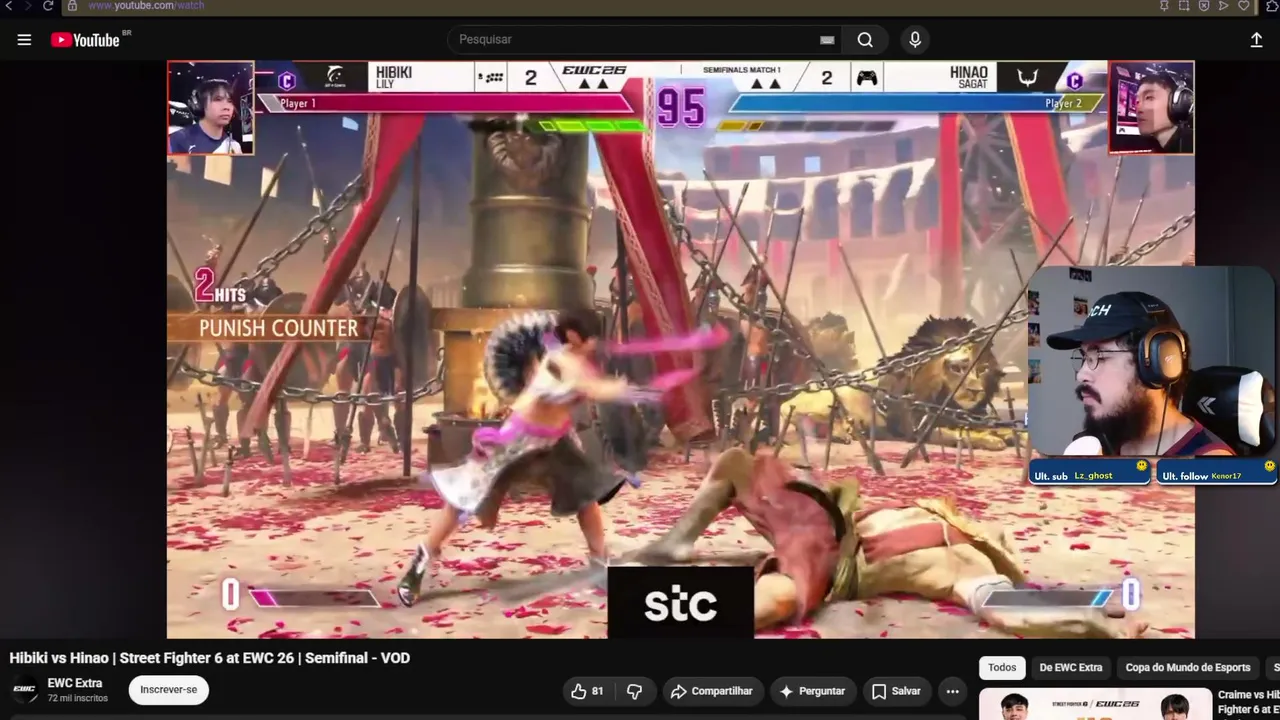Click the upload arrow icon at top right
The height and width of the screenshot is (720, 1280).
click(x=1256, y=40)
